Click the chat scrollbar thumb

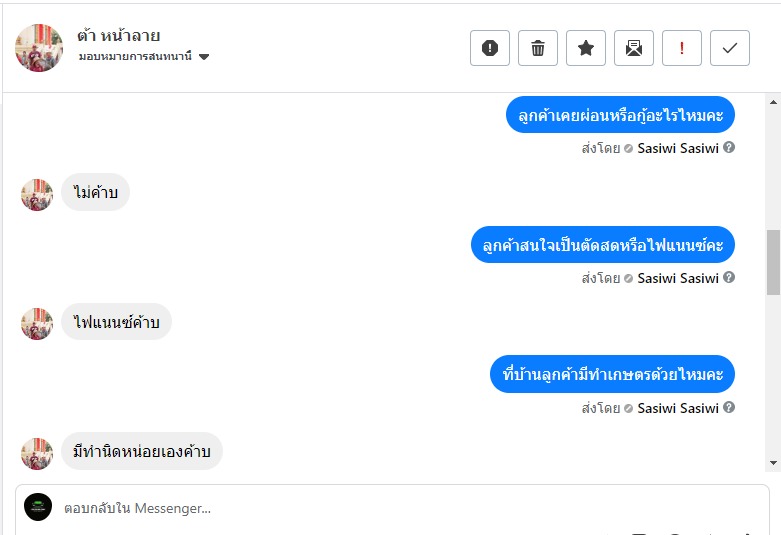click(773, 262)
